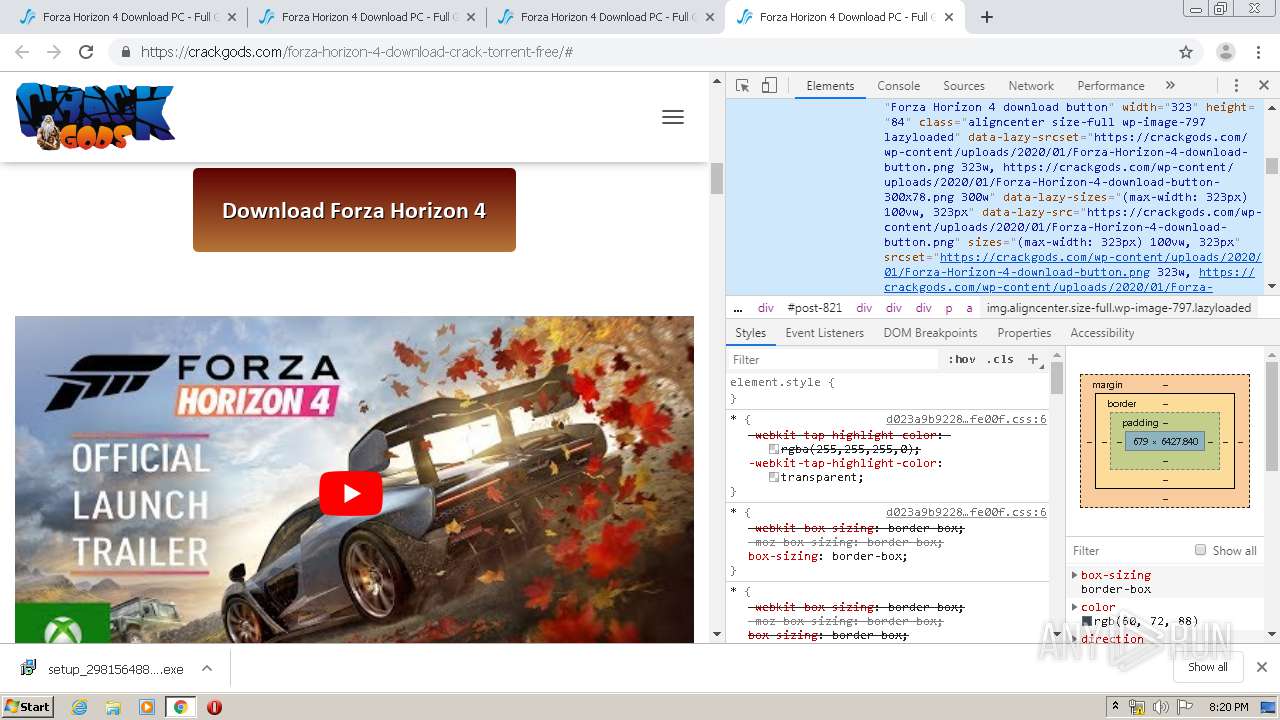Screen dimensions: 1280x720
Task: Open the Accessibility pane
Action: tap(1102, 333)
